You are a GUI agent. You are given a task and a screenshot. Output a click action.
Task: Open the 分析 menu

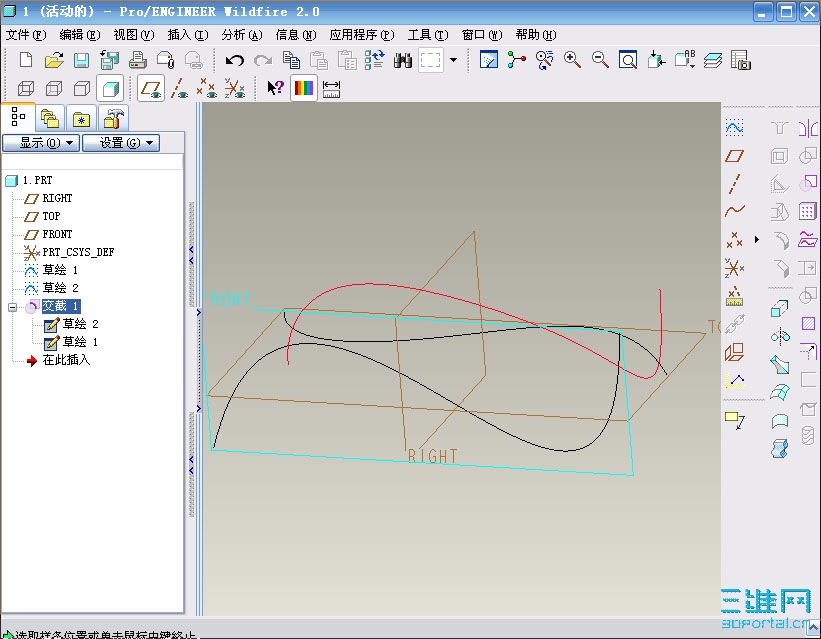(x=241, y=35)
